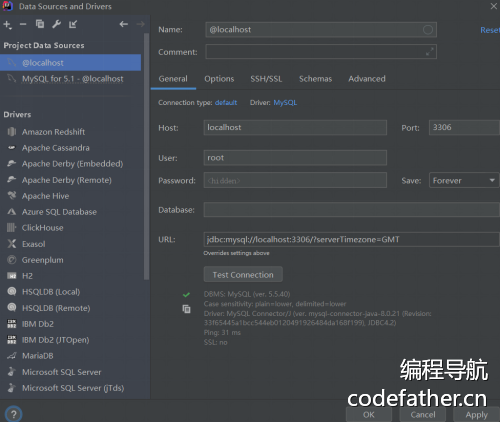Choose color with circle in Name field
The width and height of the screenshot is (500, 423).
tap(428, 30)
